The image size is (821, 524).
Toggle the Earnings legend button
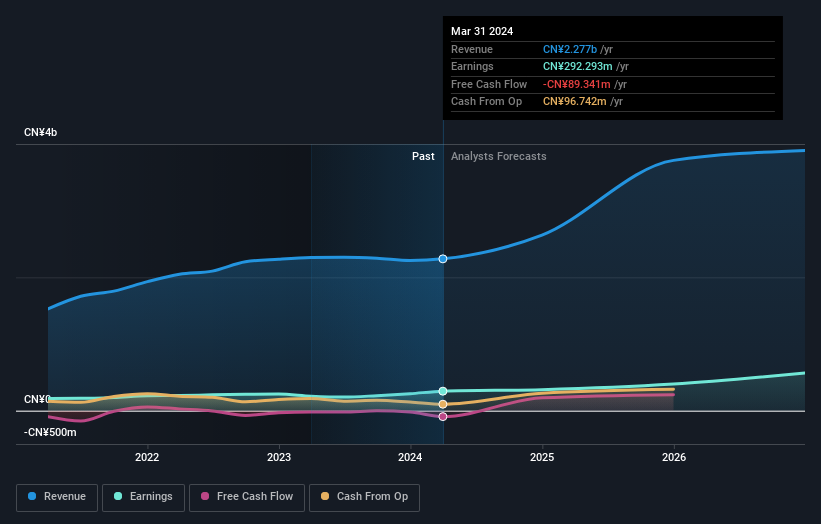(143, 497)
